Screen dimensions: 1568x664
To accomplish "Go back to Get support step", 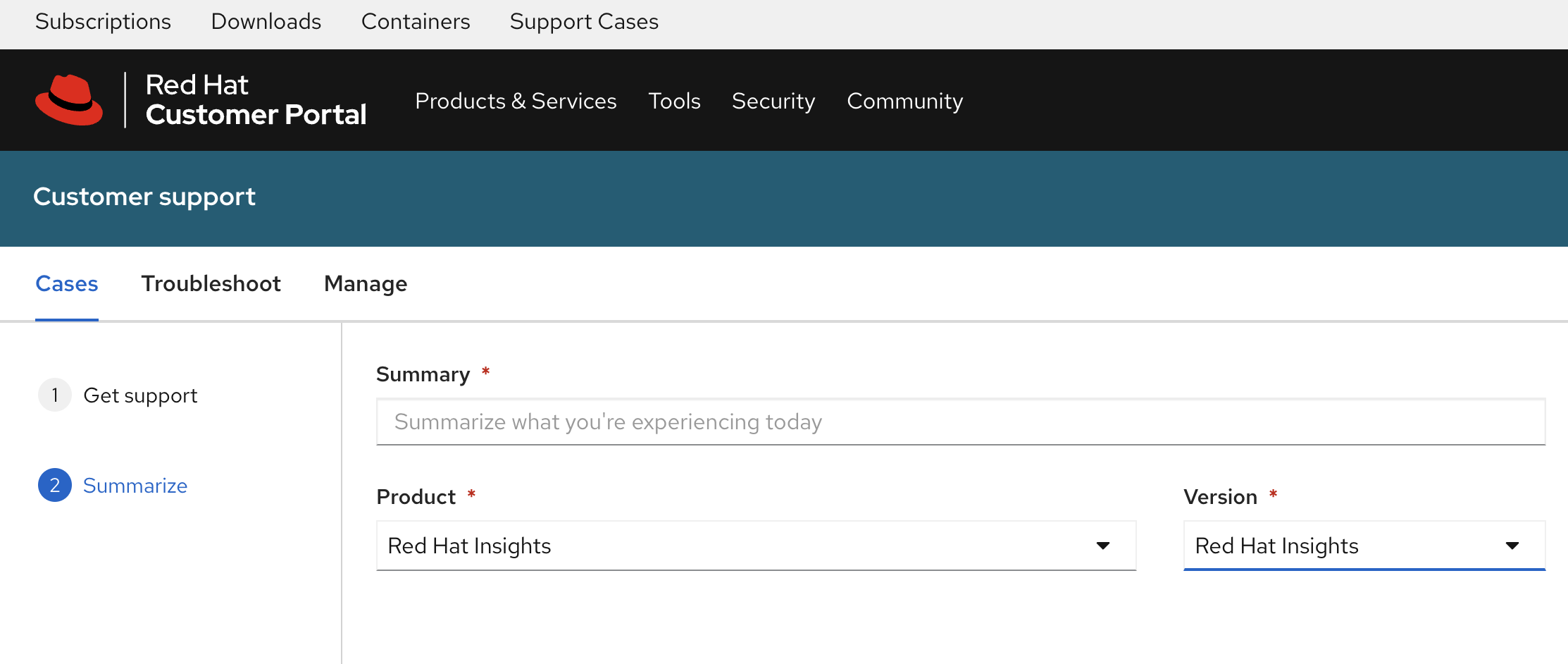I will point(140,395).
